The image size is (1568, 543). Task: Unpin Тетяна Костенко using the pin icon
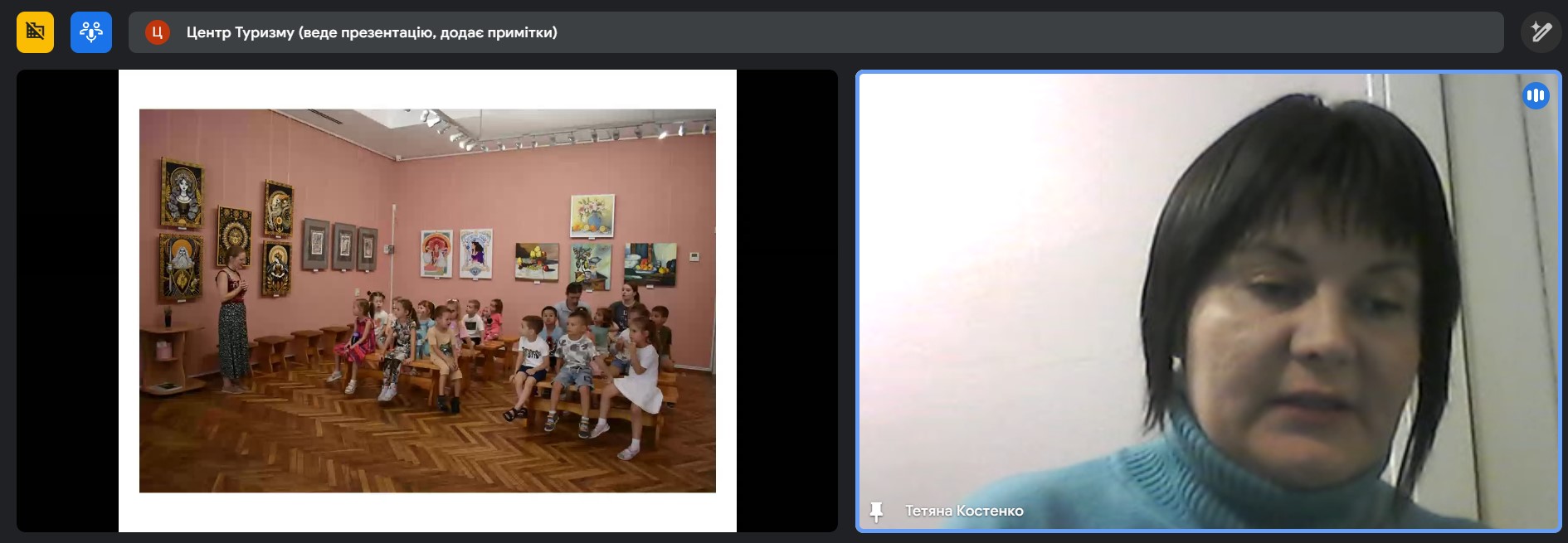pyautogui.click(x=876, y=511)
